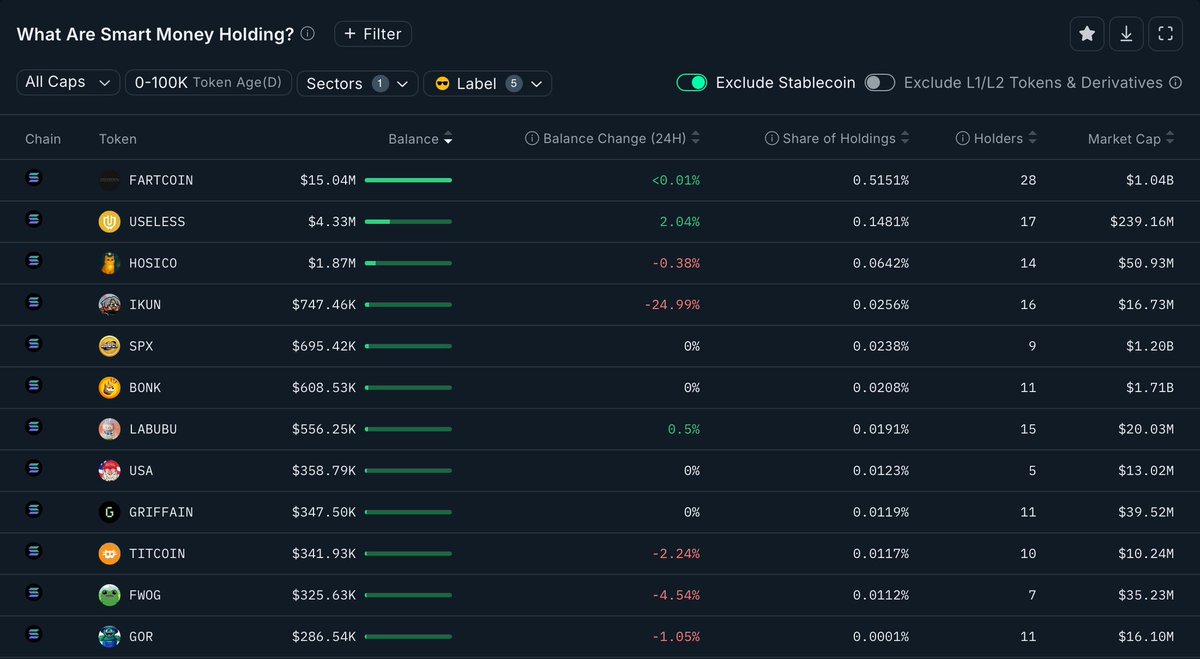Click the $239.16M market cap value

(1142, 222)
